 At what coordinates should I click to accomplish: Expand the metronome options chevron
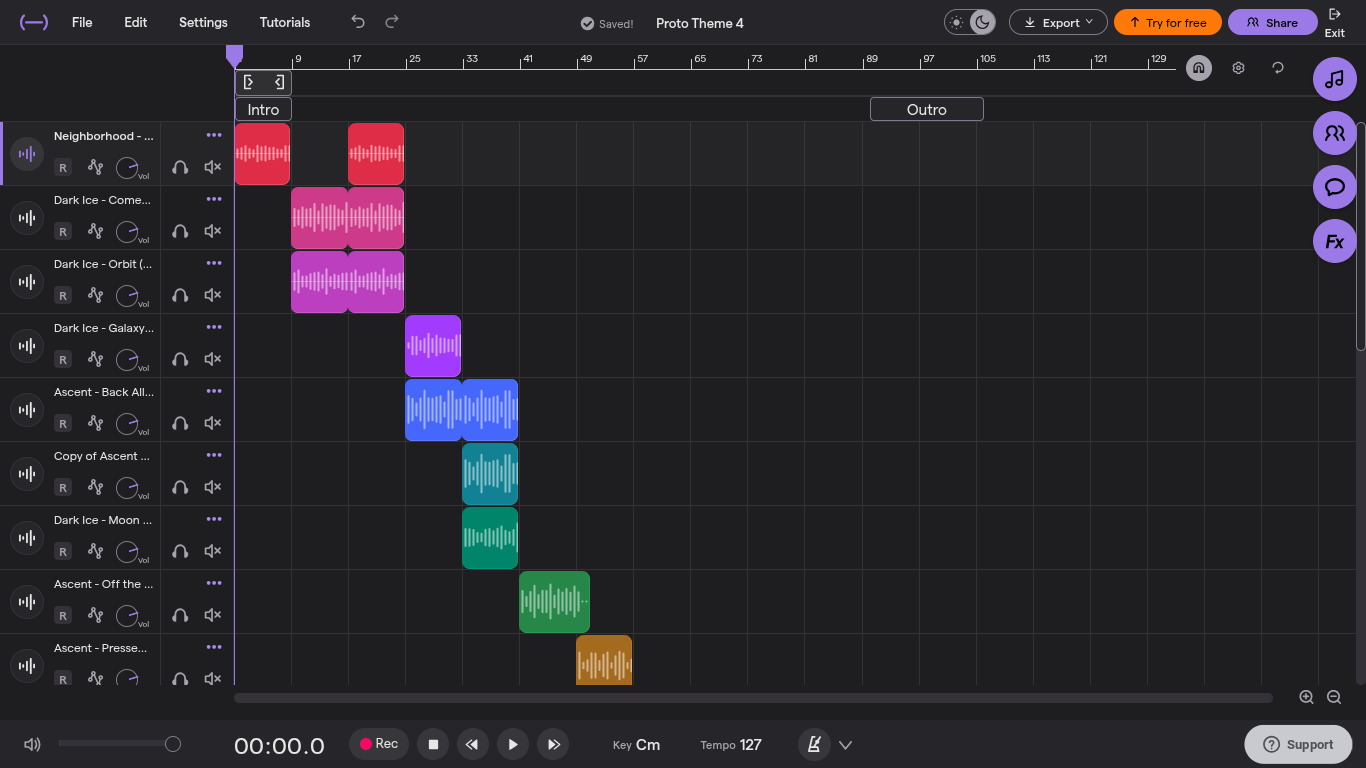coord(845,745)
